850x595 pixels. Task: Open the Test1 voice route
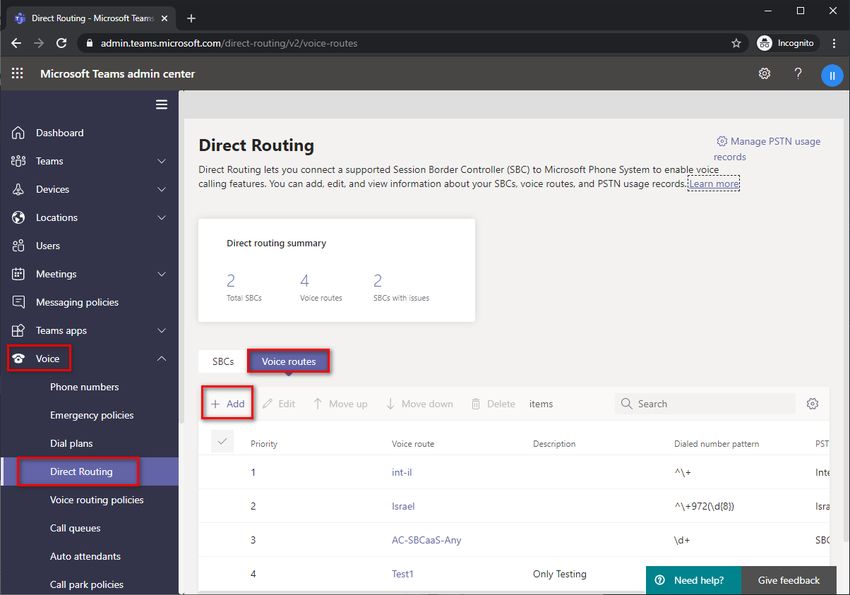[402, 574]
